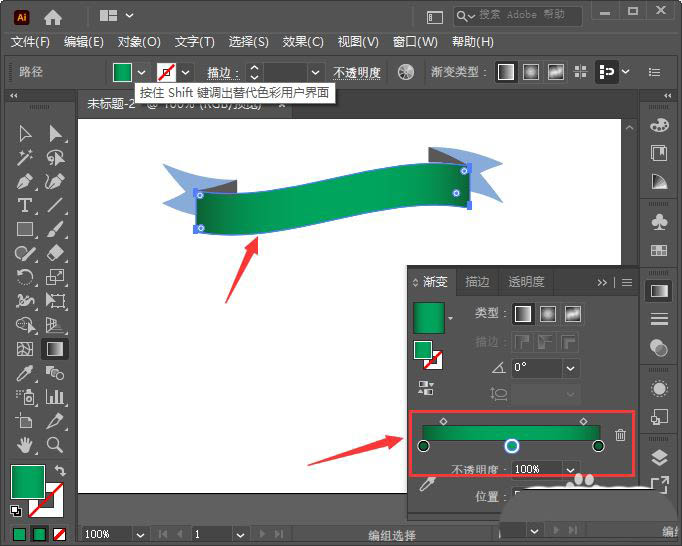Select the Gradient tool in toolbox

click(55, 349)
